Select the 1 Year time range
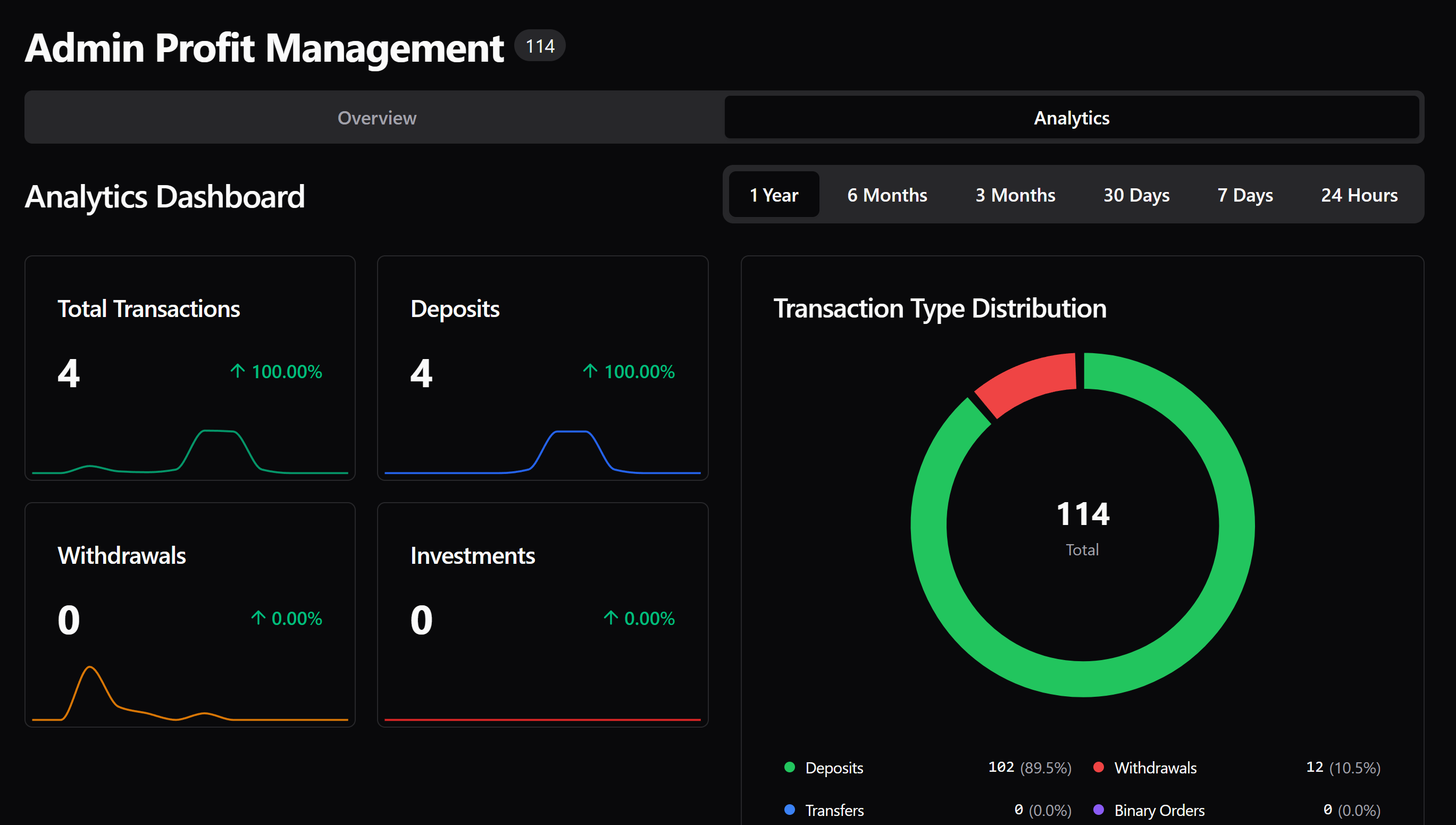This screenshot has height=825, width=1456. point(774,195)
